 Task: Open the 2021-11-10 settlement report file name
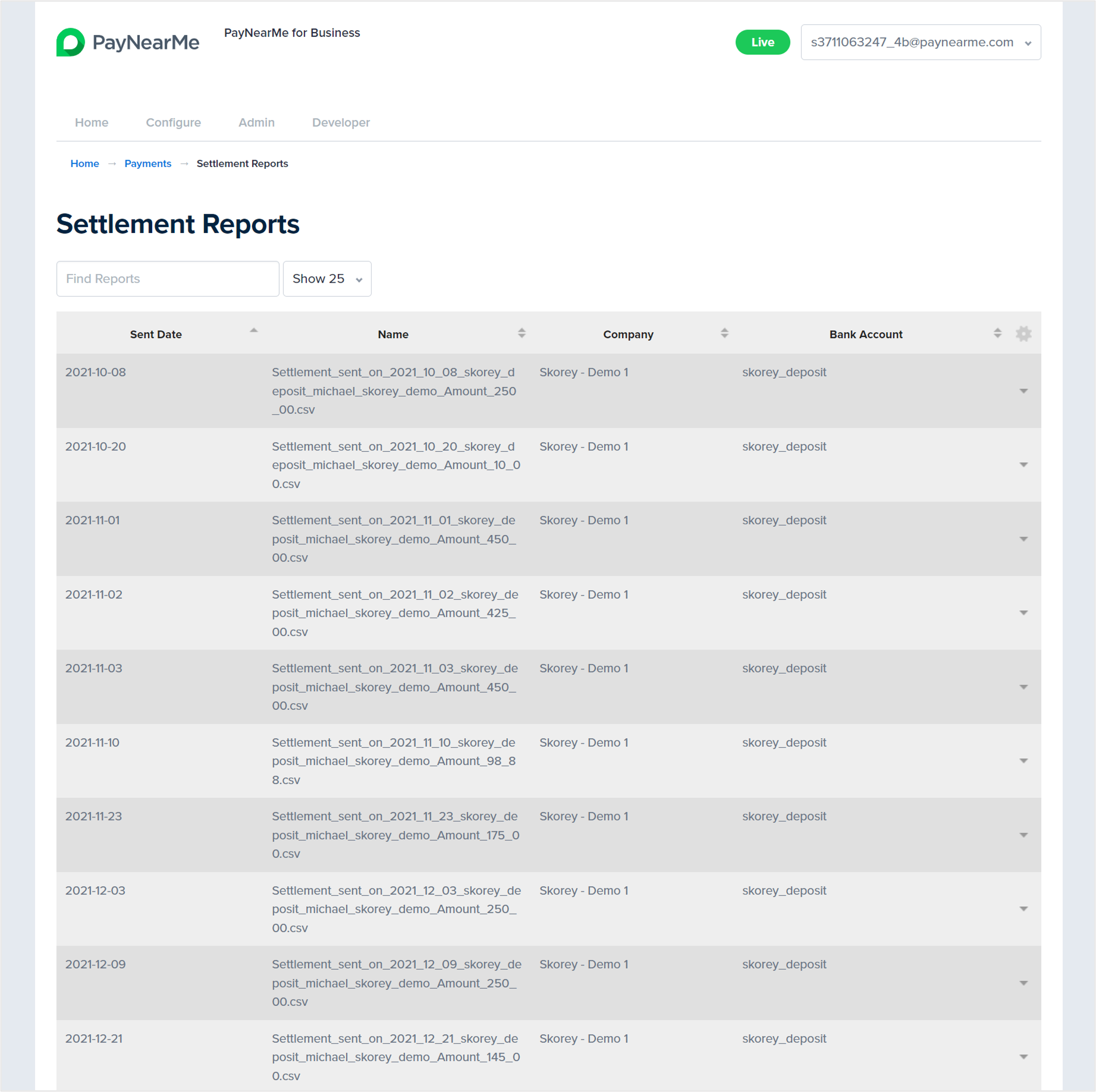point(393,761)
